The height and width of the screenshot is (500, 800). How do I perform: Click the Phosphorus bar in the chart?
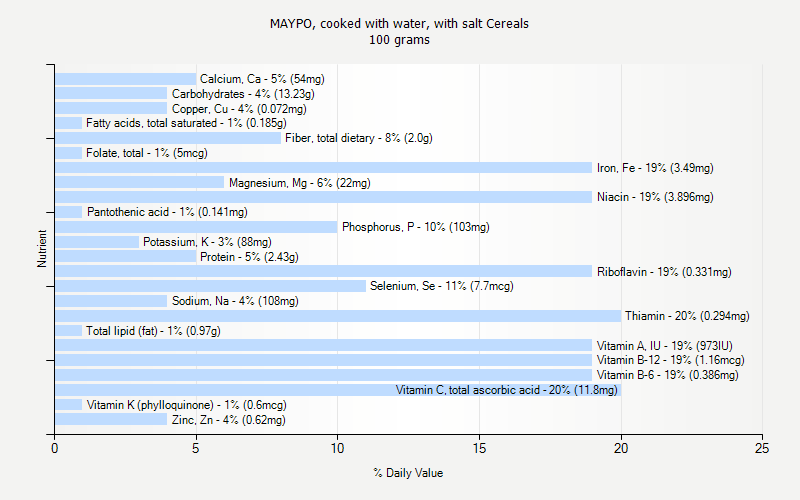[x=196, y=227]
